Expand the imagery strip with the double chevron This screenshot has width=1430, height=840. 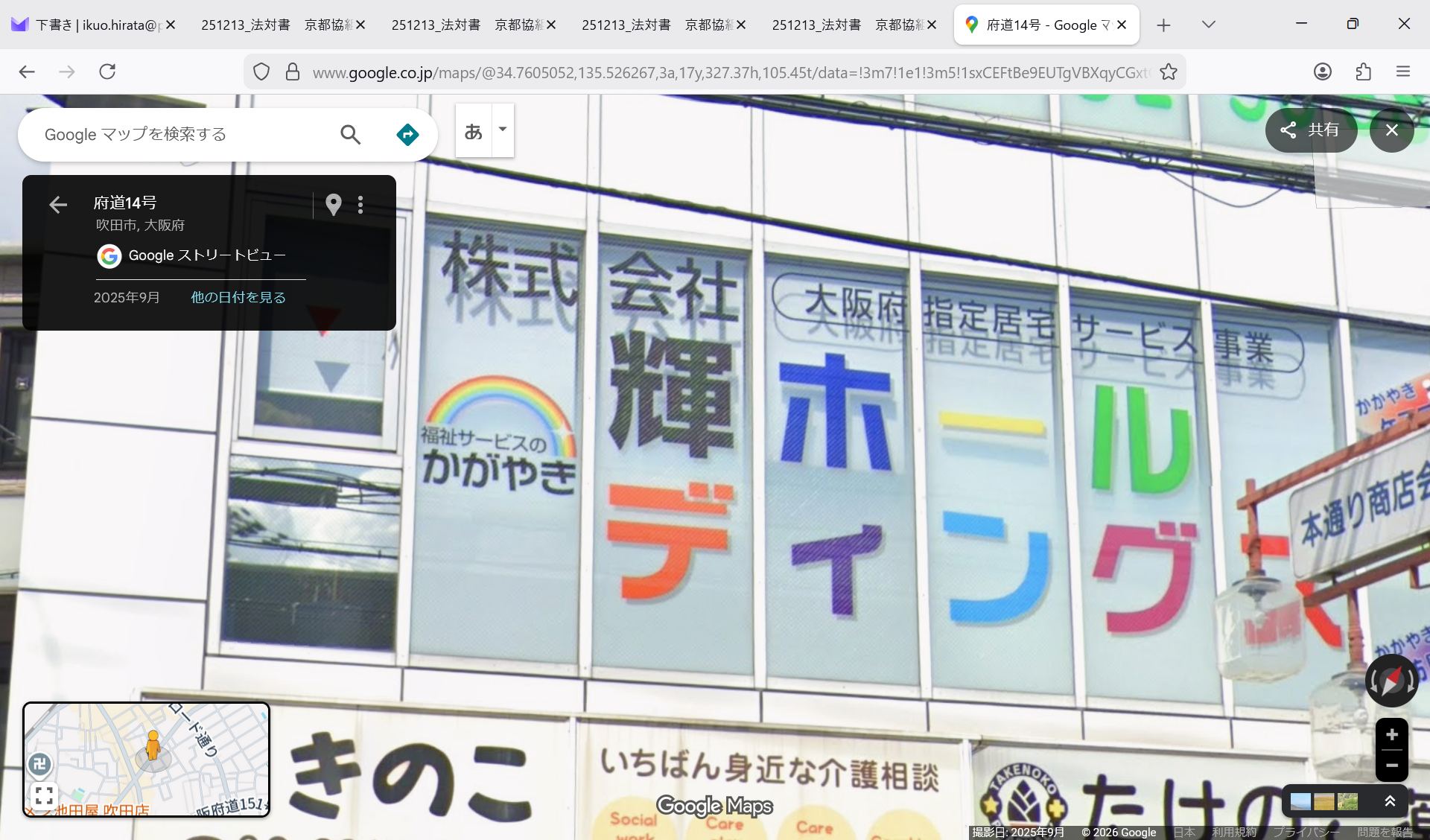1389,801
